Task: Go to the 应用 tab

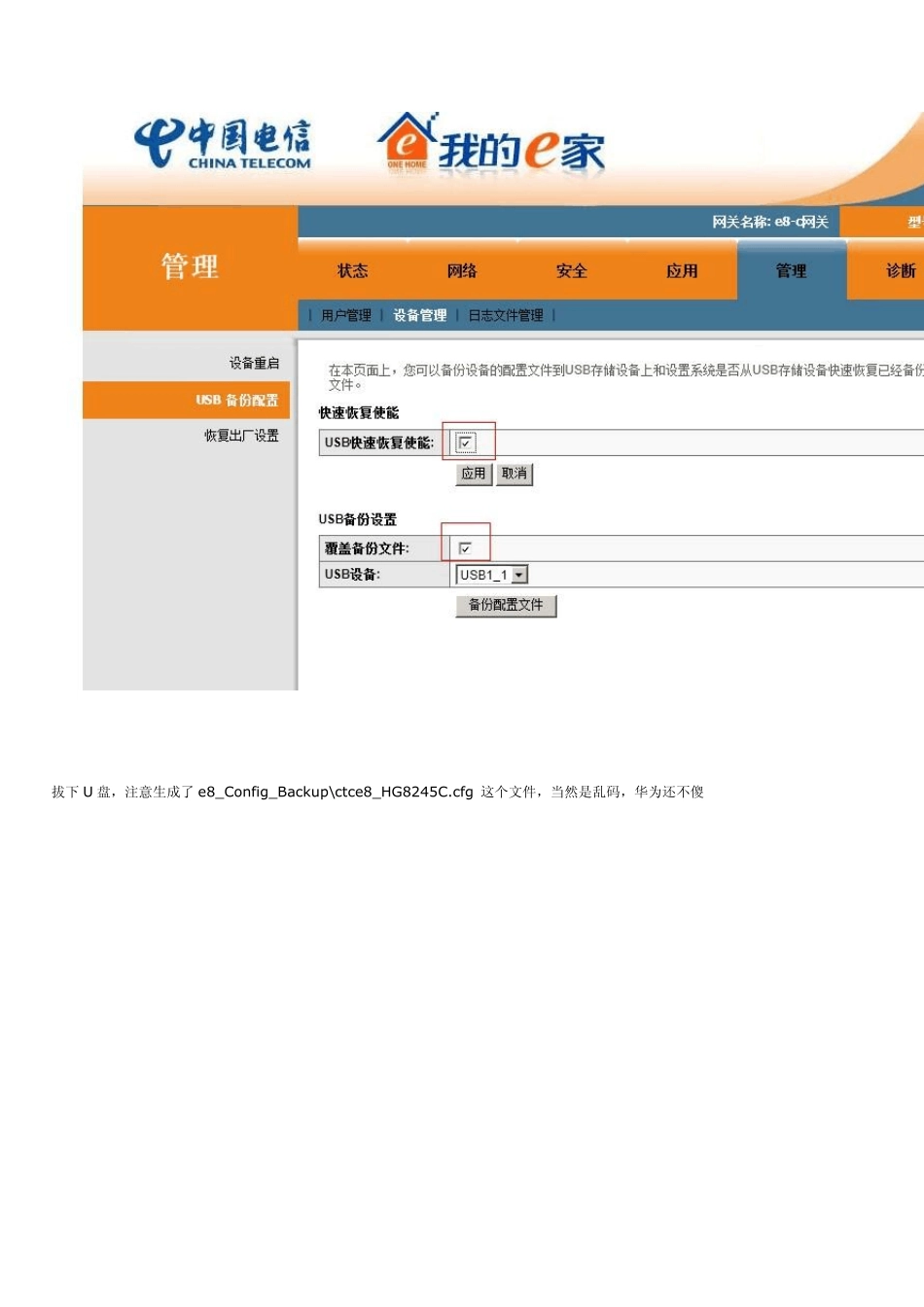Action: (x=682, y=271)
